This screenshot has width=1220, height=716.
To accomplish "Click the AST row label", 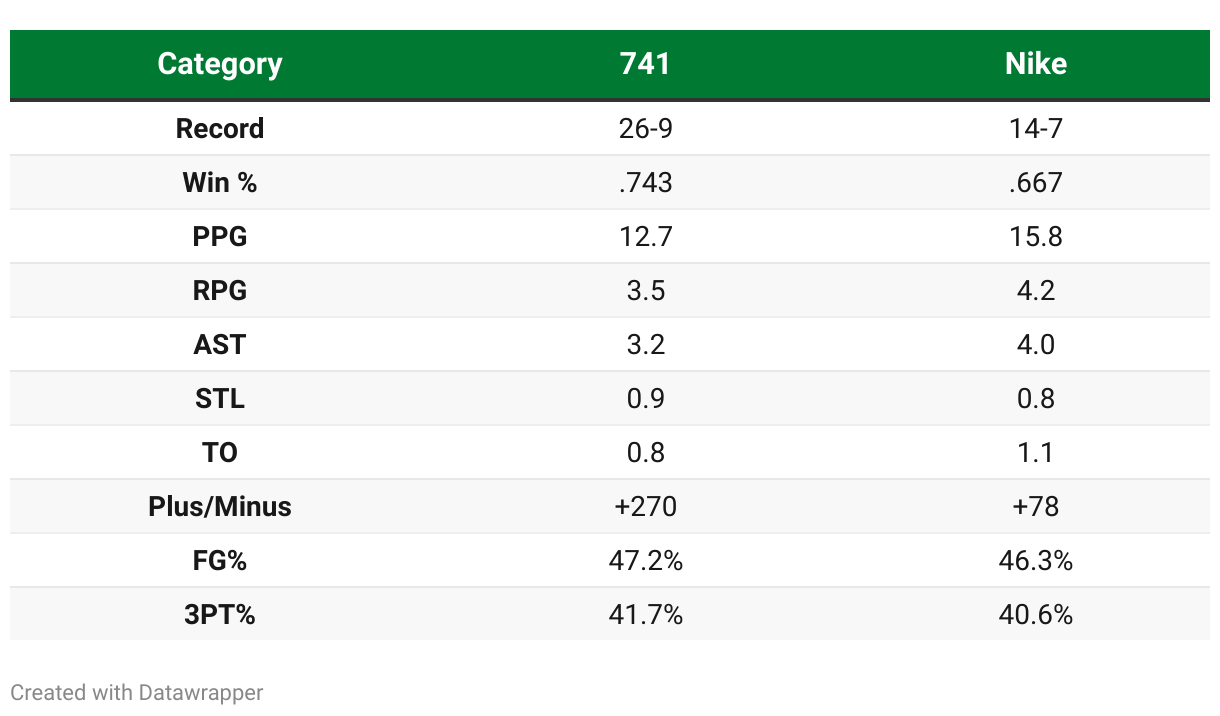I will (x=220, y=345).
